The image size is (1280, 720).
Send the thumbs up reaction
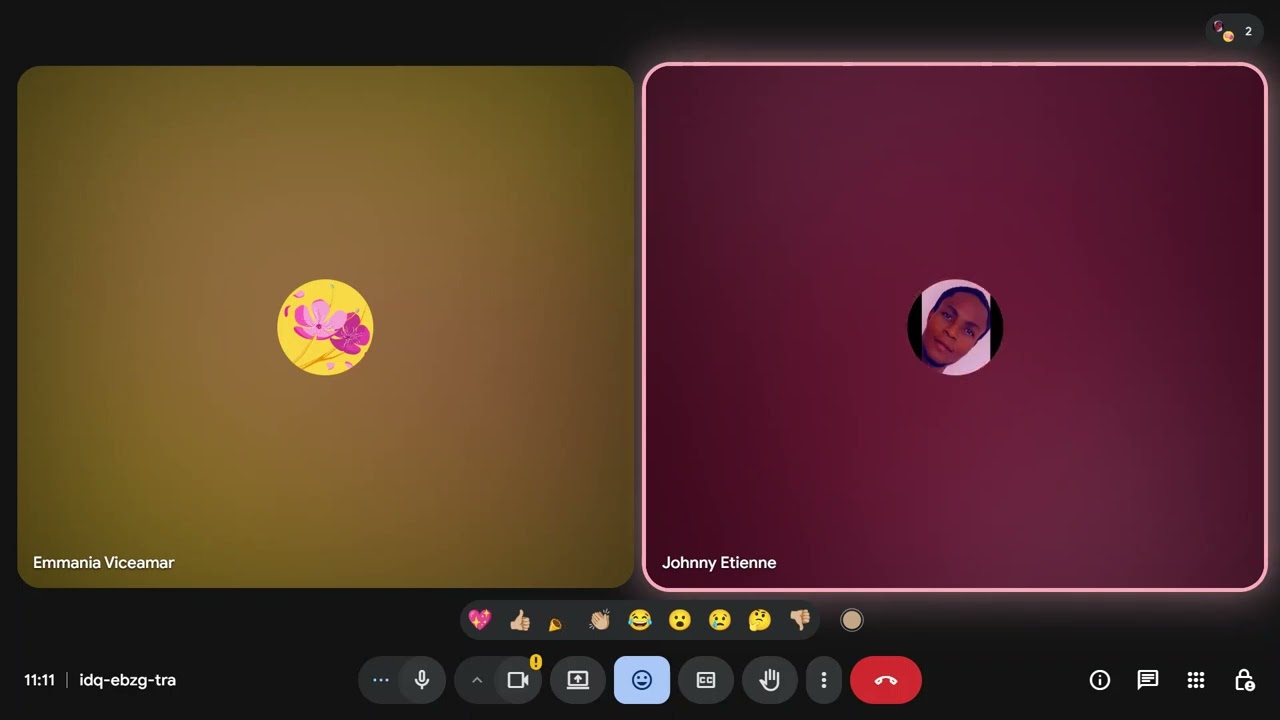[520, 620]
